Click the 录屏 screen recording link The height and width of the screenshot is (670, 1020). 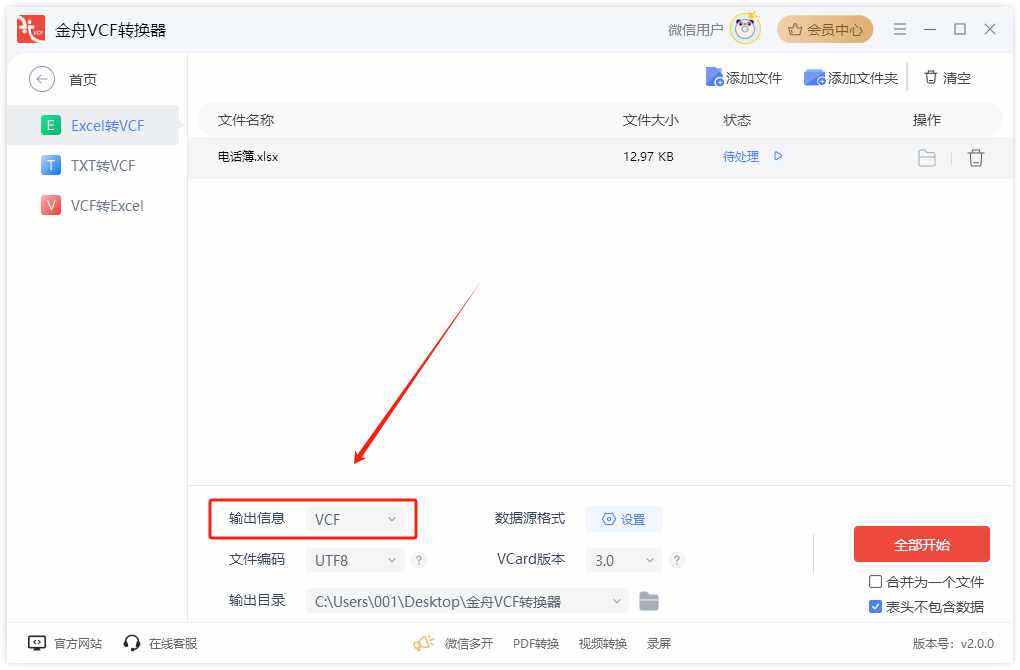(x=658, y=643)
